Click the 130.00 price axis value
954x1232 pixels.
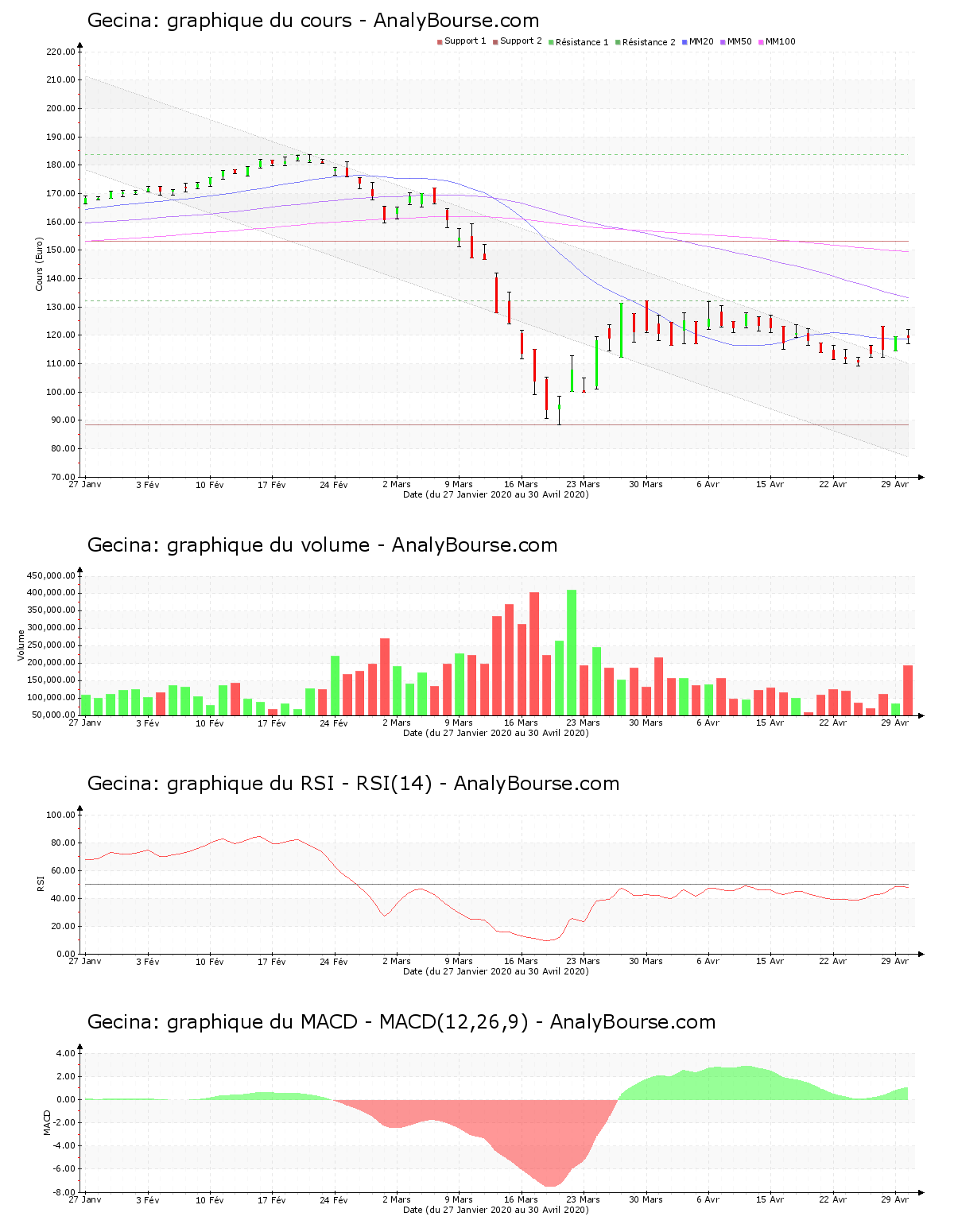[60, 307]
